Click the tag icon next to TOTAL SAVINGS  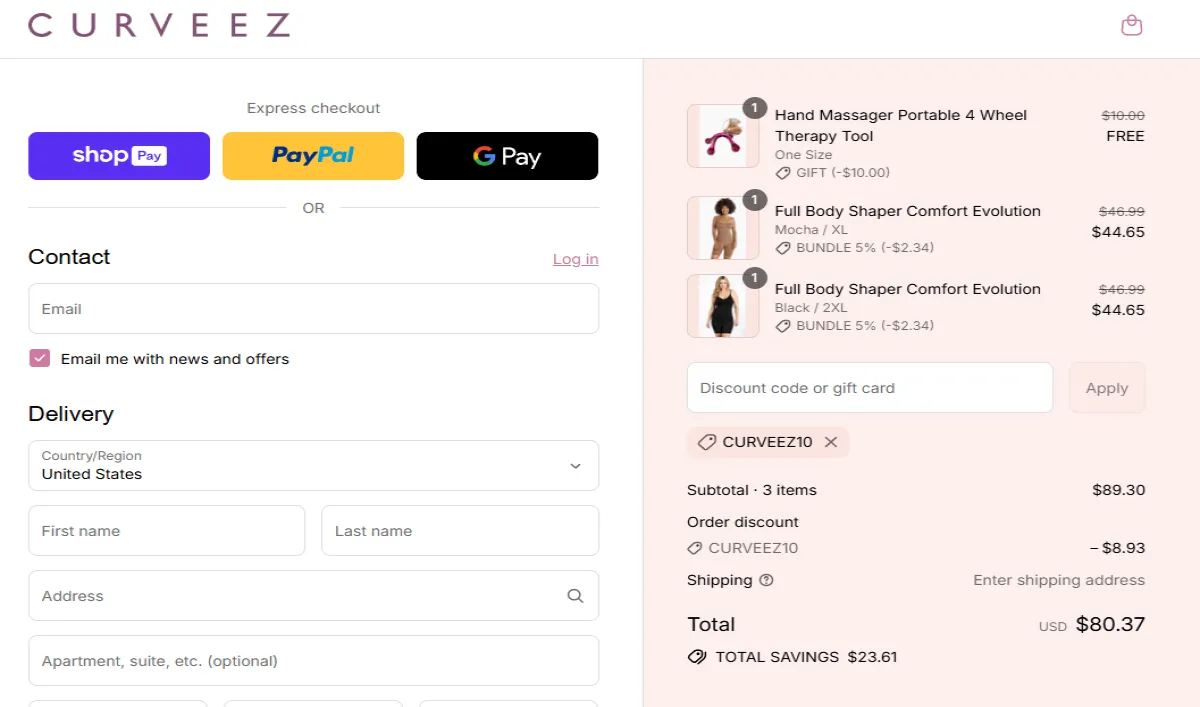point(696,657)
